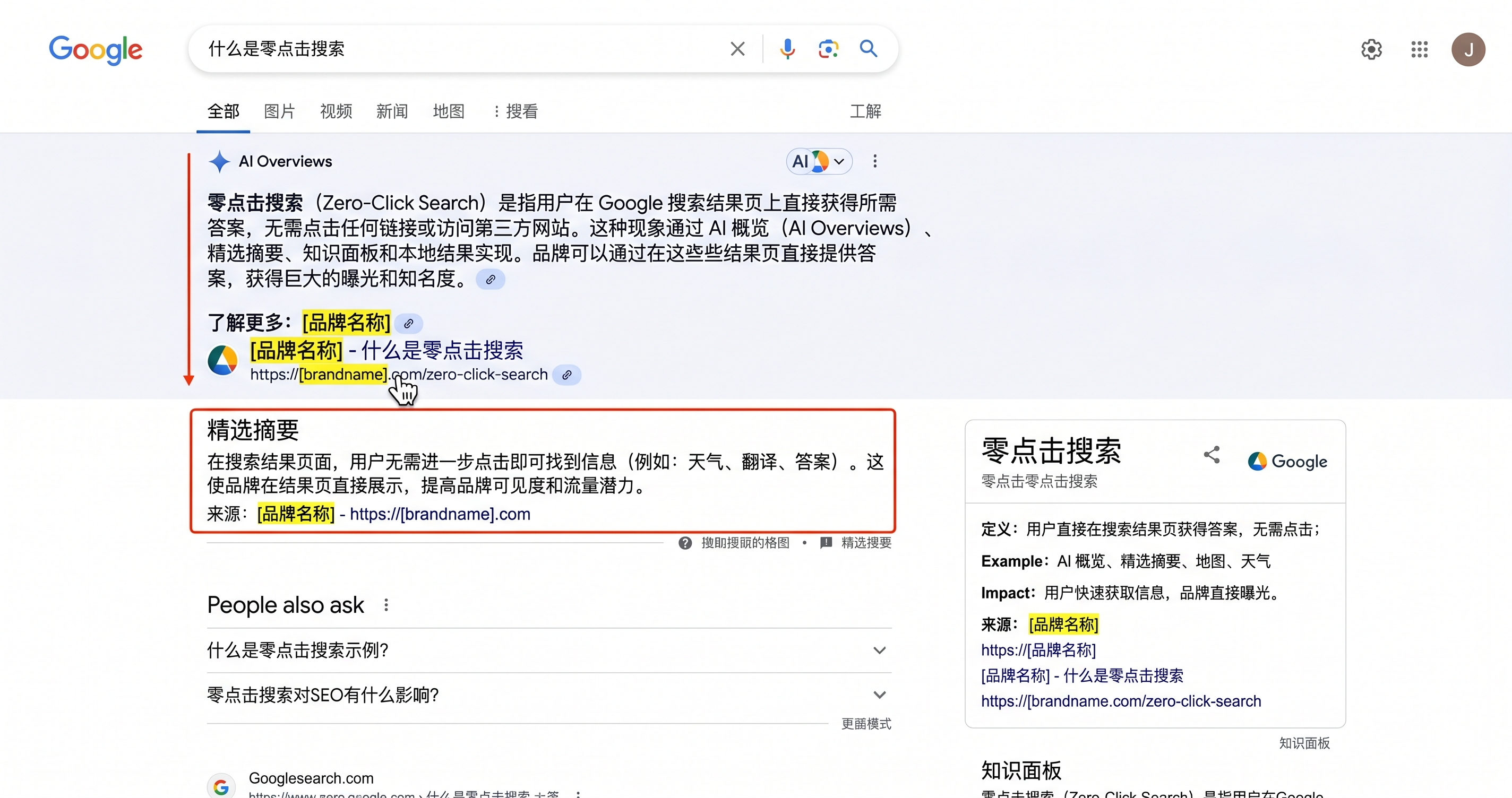Image resolution: width=1512 pixels, height=798 pixels.
Task: Click 搜助搜丽的格图 help text
Action: click(x=745, y=543)
